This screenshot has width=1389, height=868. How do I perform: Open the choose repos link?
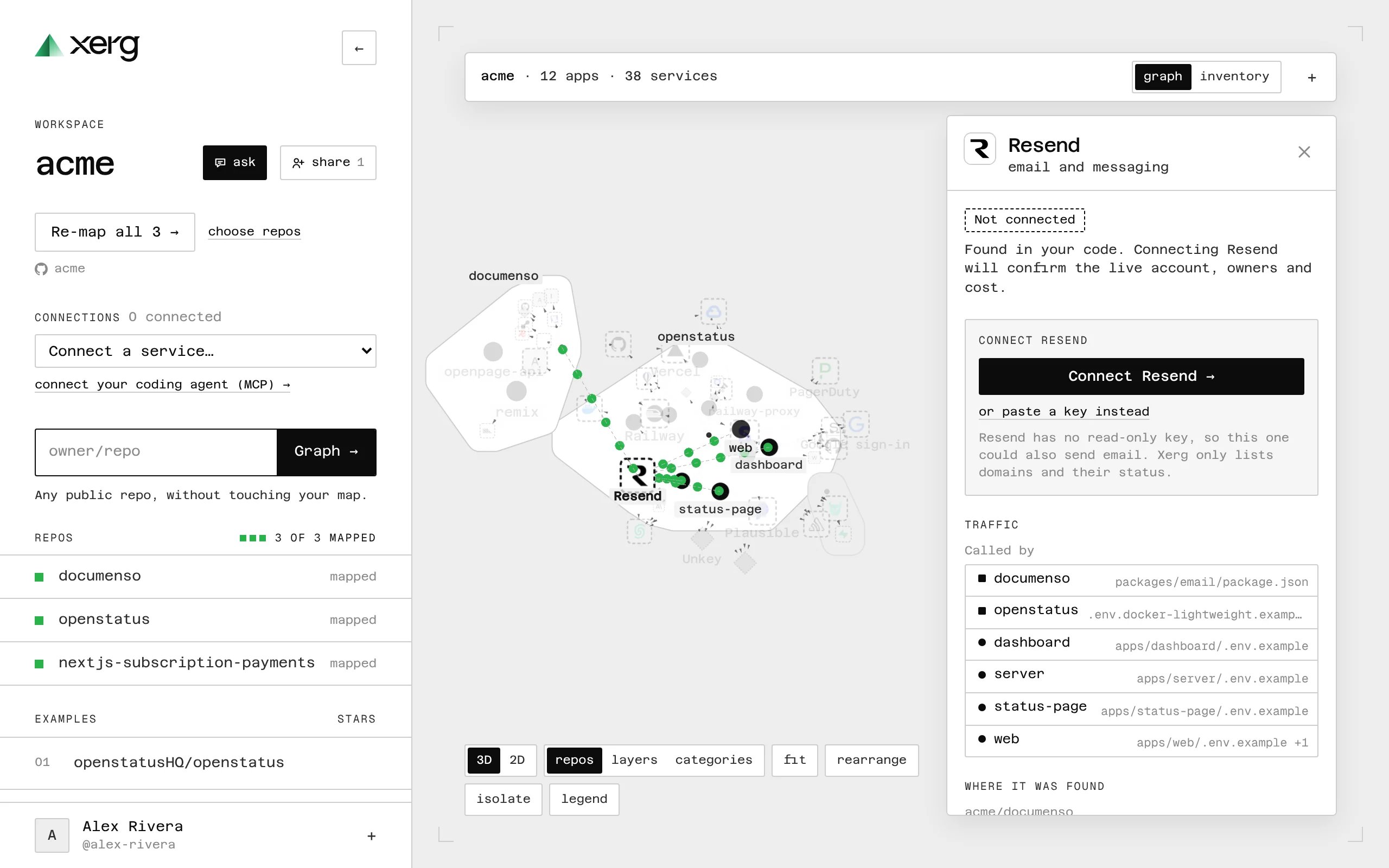(x=254, y=231)
